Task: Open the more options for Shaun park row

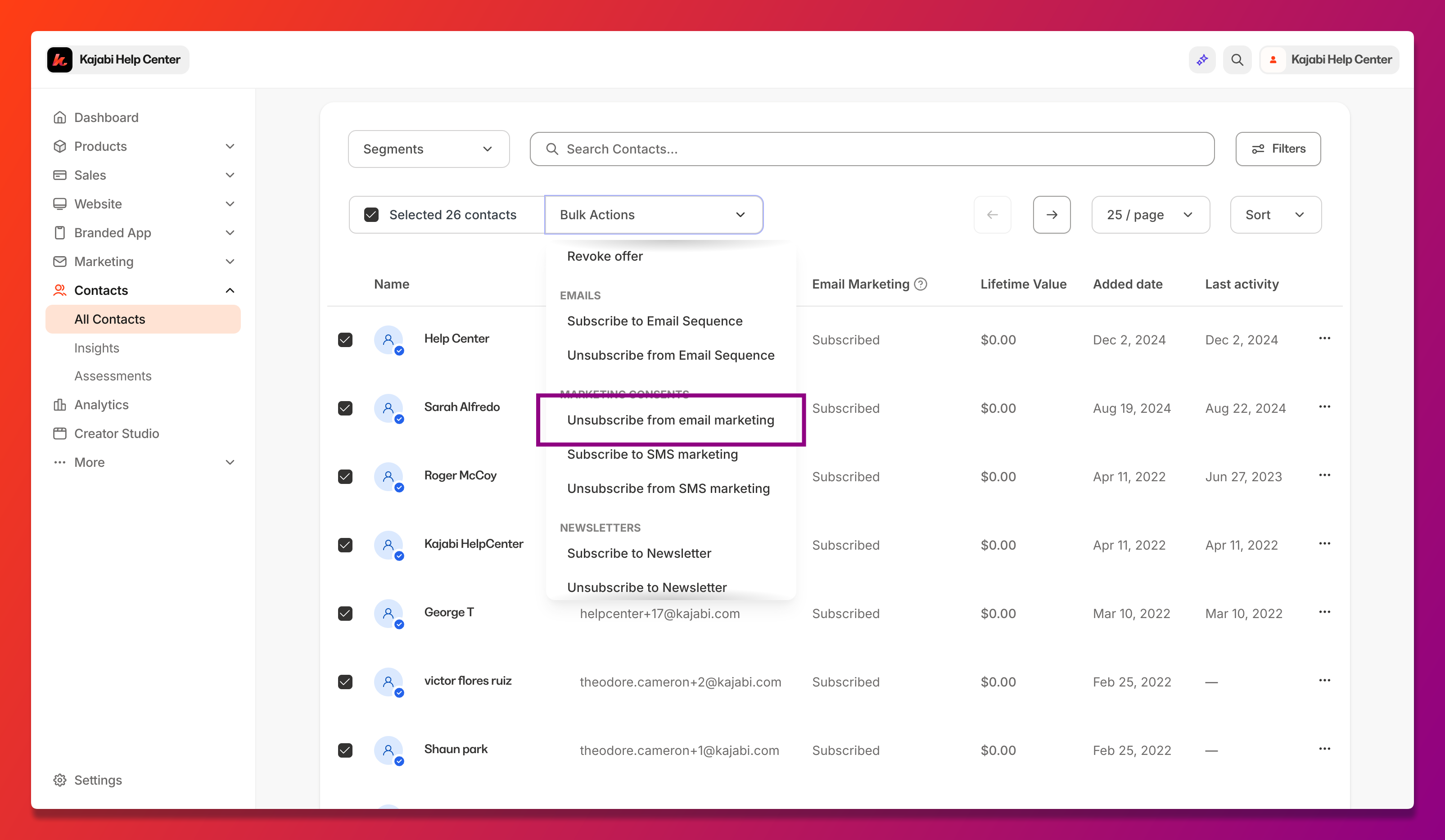Action: (1324, 749)
